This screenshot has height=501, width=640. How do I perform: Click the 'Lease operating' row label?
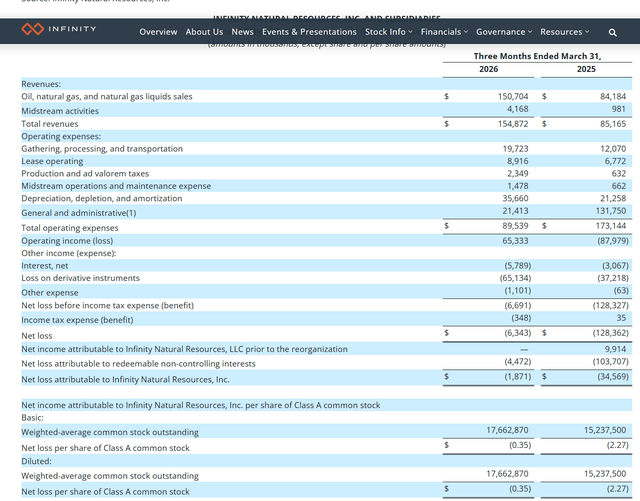click(x=52, y=161)
